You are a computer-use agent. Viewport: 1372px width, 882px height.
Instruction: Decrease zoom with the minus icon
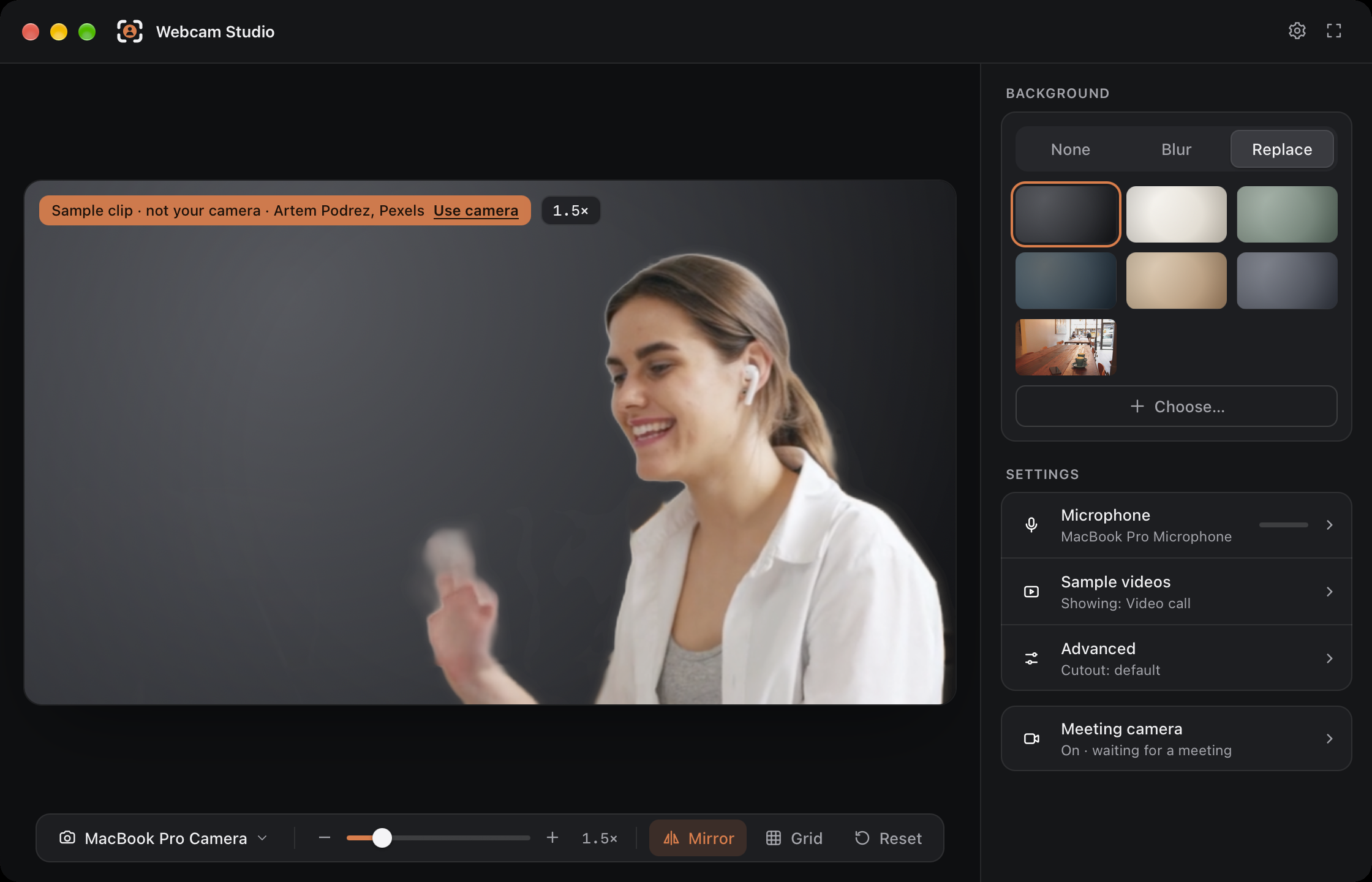click(x=325, y=837)
